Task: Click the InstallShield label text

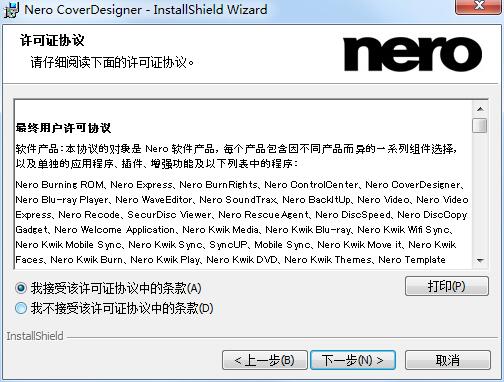Action: (x=35, y=336)
